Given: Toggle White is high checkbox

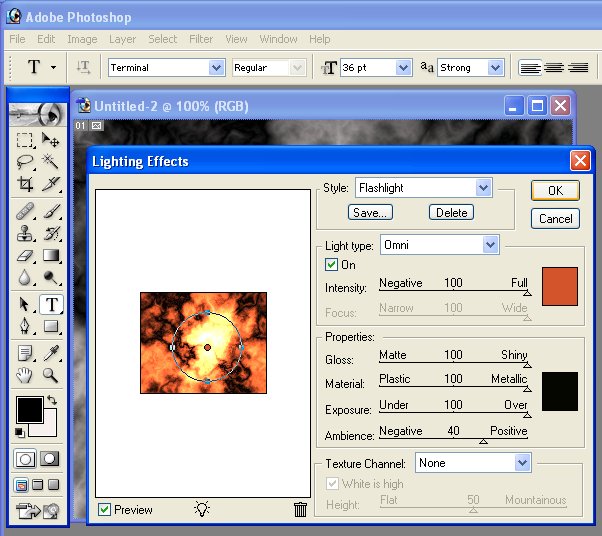Looking at the screenshot, I should pyautogui.click(x=332, y=483).
